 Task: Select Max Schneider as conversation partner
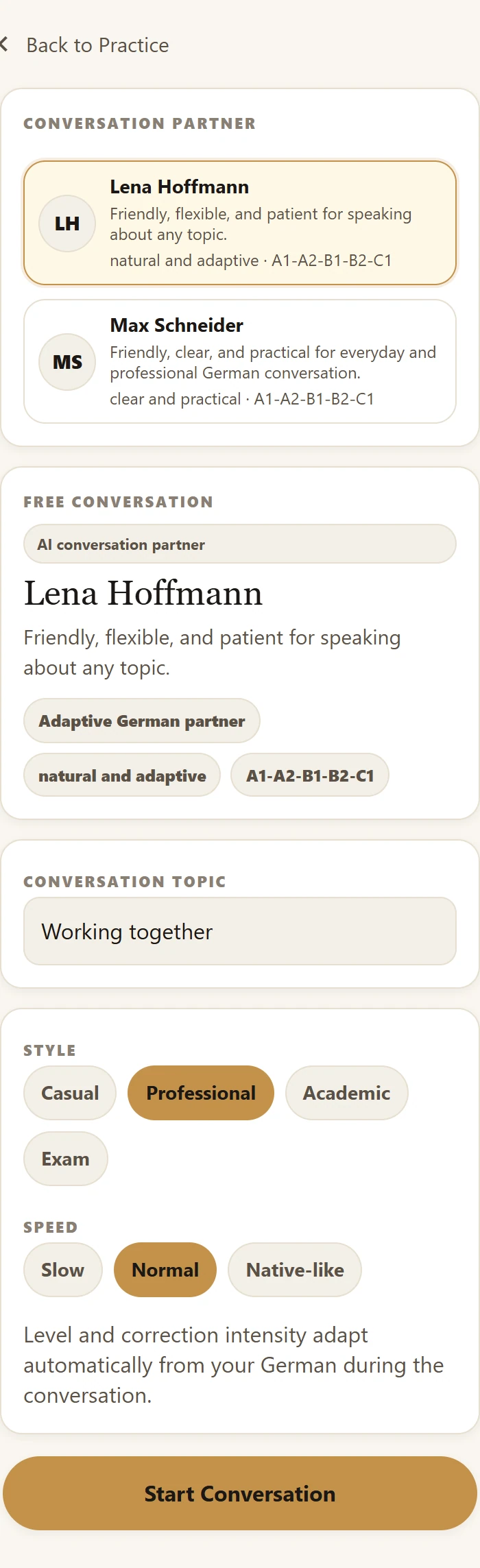coord(240,361)
